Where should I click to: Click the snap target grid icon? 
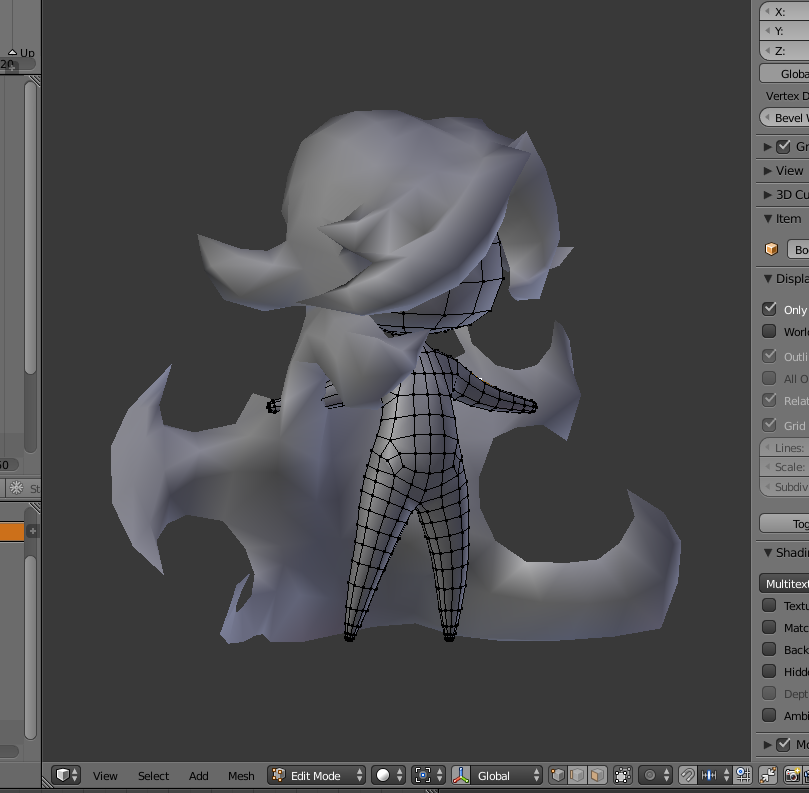[743, 775]
